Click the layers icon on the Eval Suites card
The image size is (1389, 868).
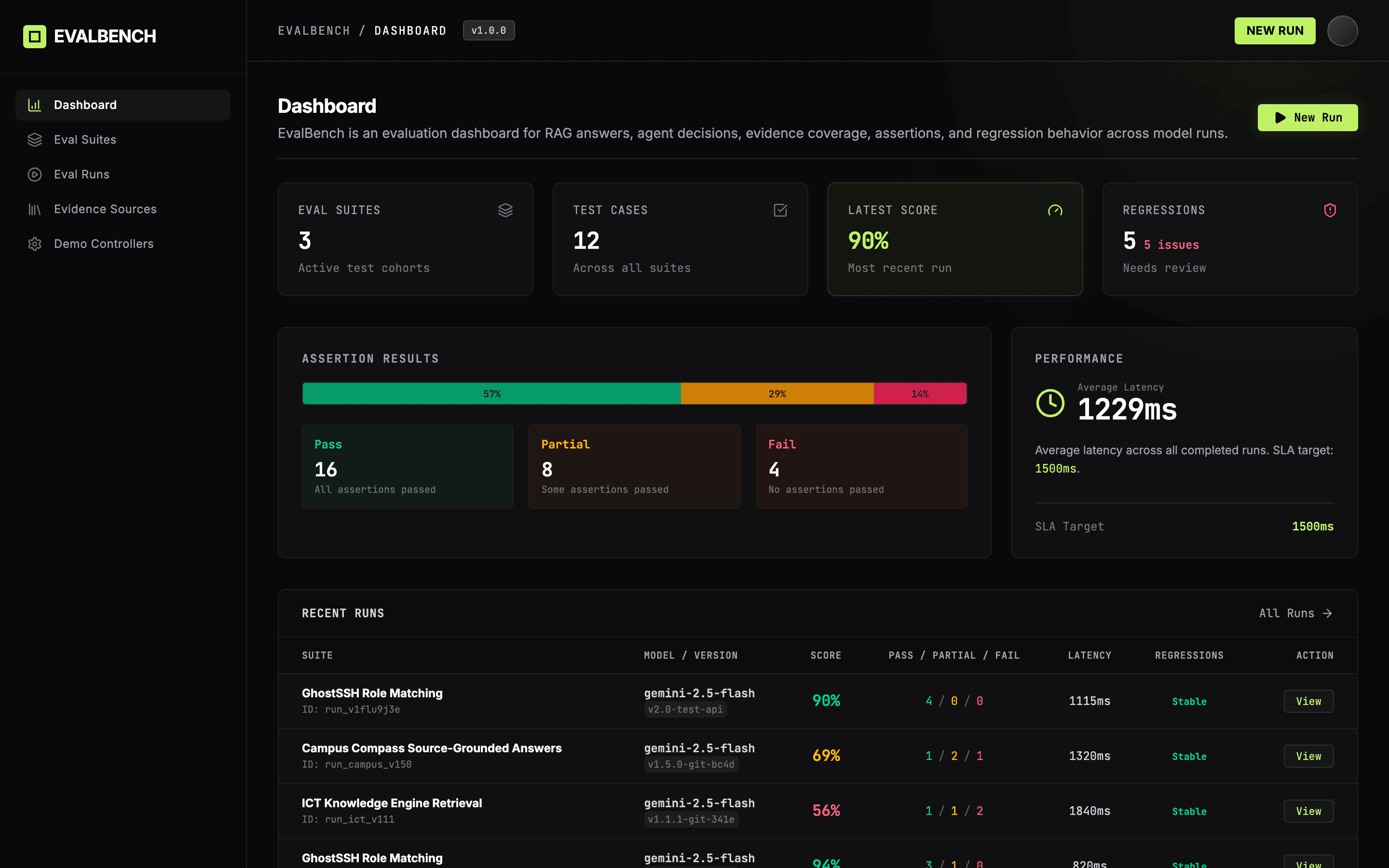click(x=505, y=210)
